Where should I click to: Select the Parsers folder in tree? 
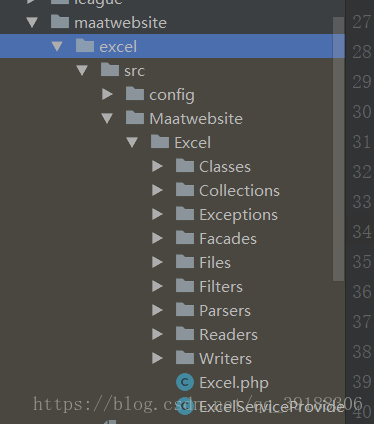[225, 311]
